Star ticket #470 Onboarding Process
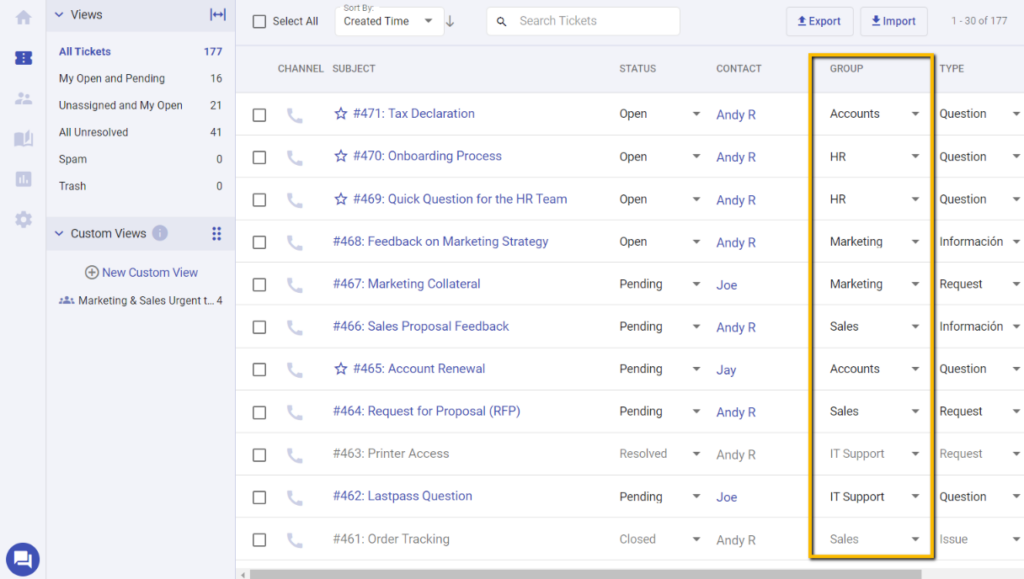Viewport: 1024px width, 579px height. 340,156
